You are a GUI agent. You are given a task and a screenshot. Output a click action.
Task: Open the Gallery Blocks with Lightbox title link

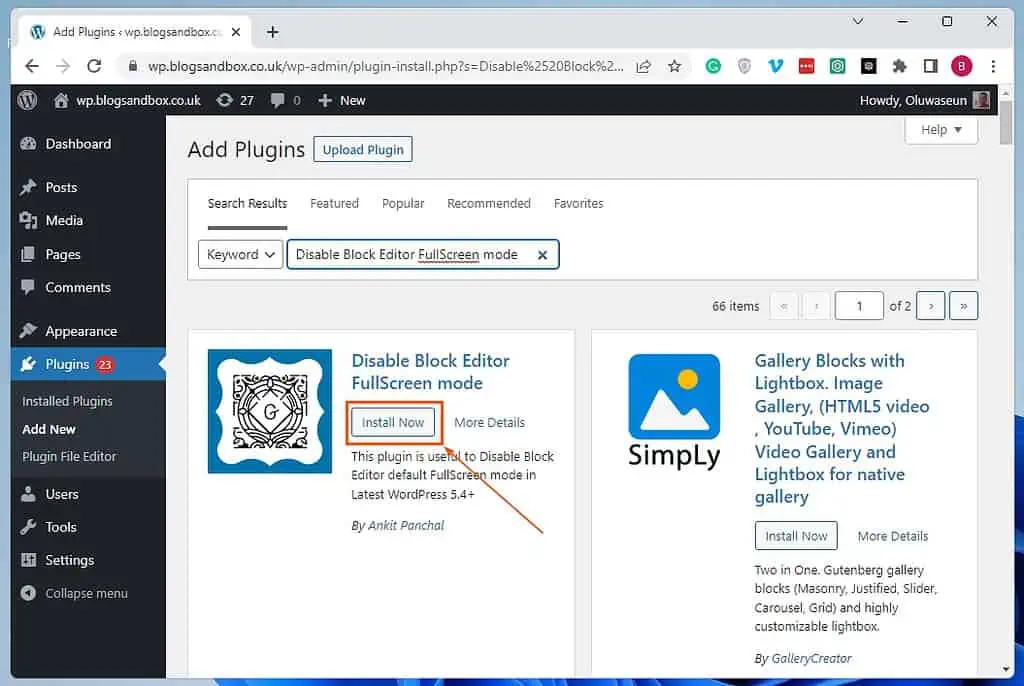click(x=841, y=429)
